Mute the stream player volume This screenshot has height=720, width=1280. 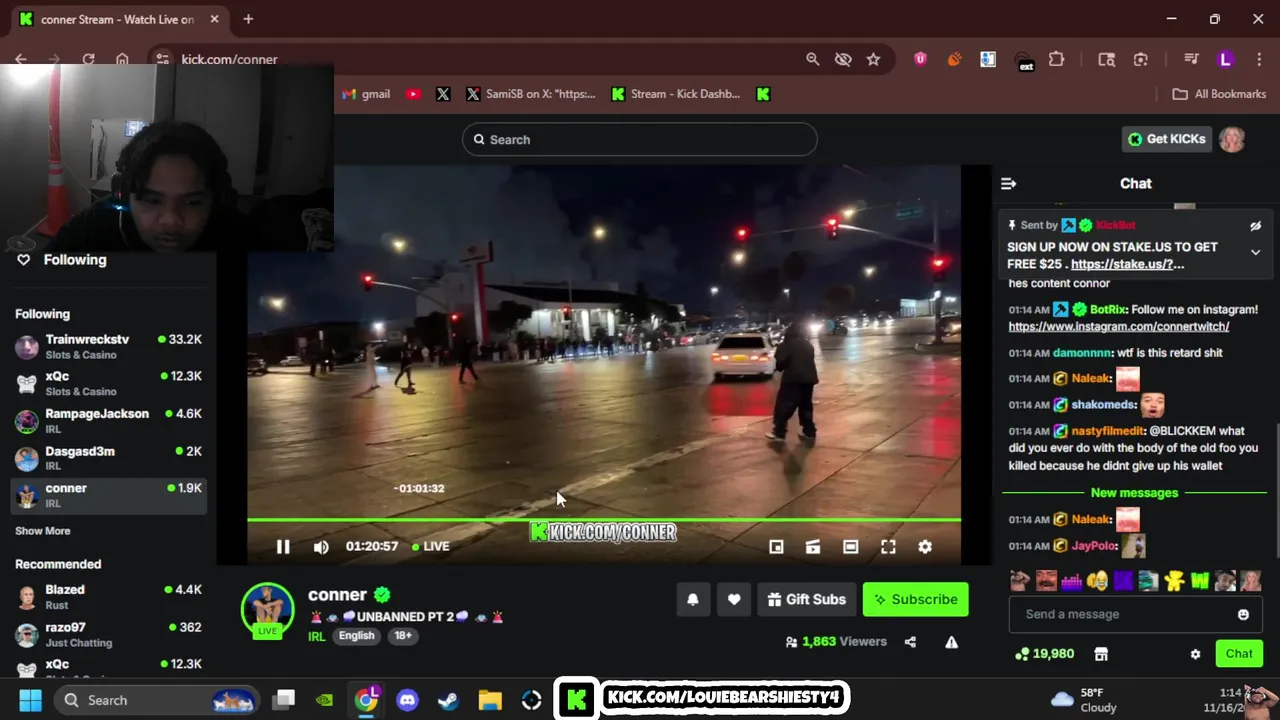[321, 547]
